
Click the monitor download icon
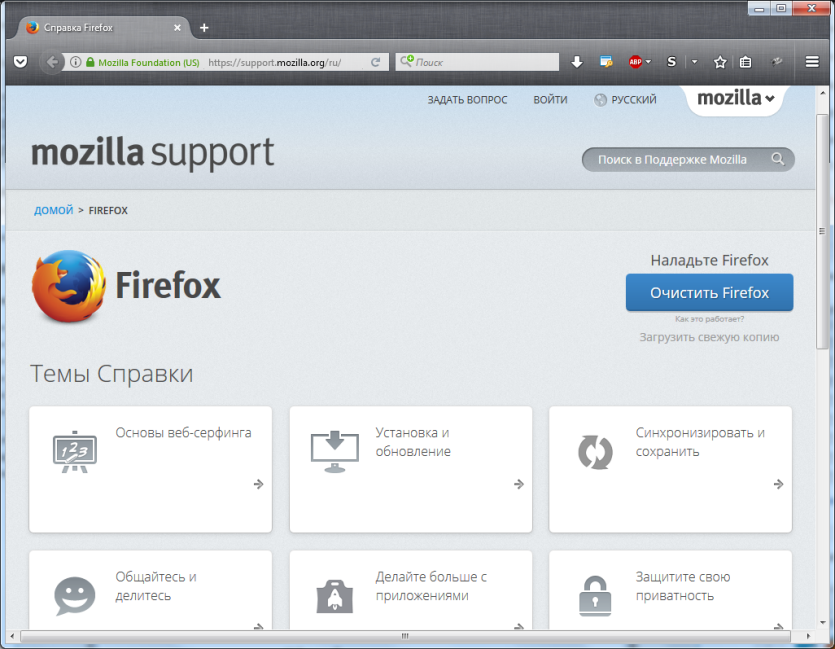point(334,451)
